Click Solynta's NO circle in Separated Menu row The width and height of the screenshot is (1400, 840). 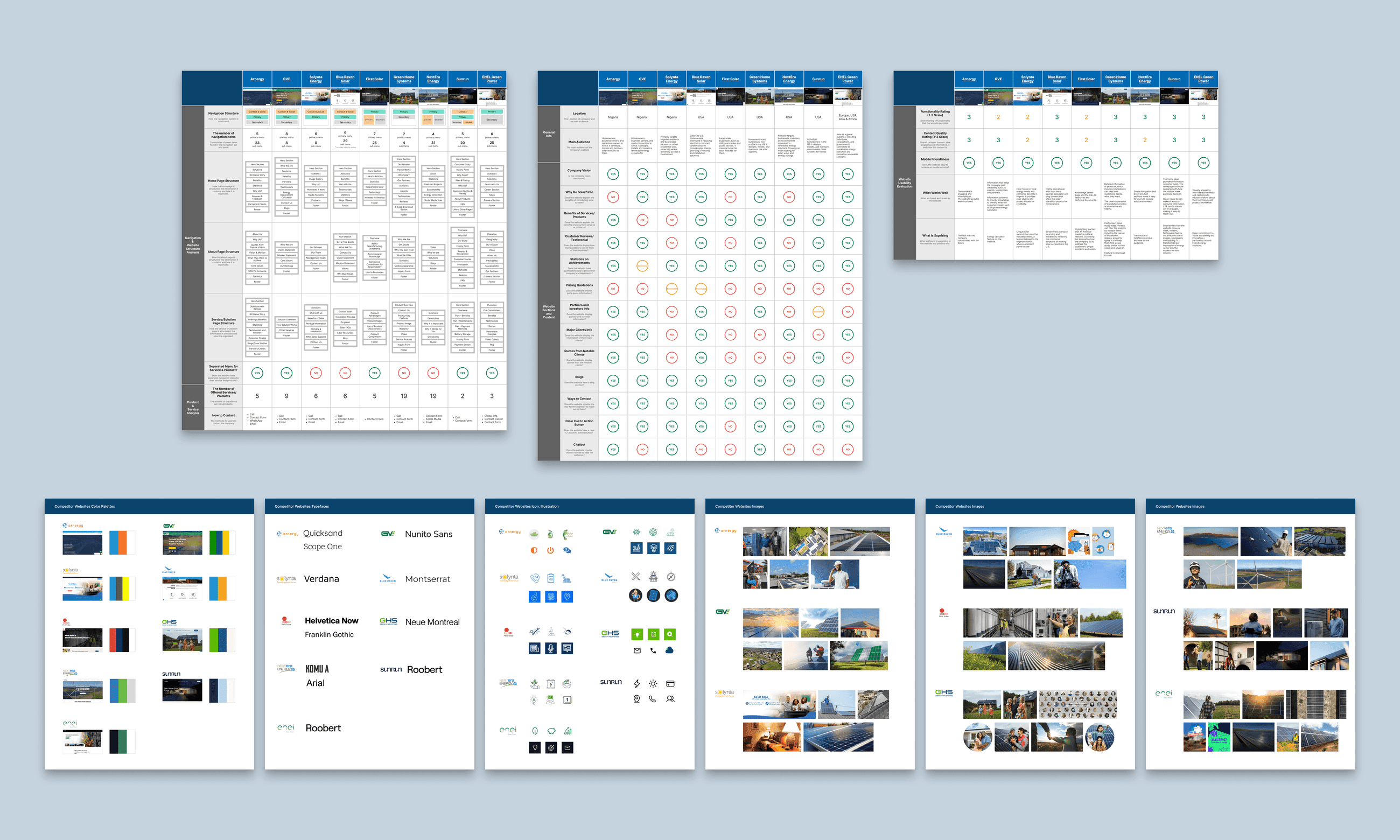[x=316, y=373]
